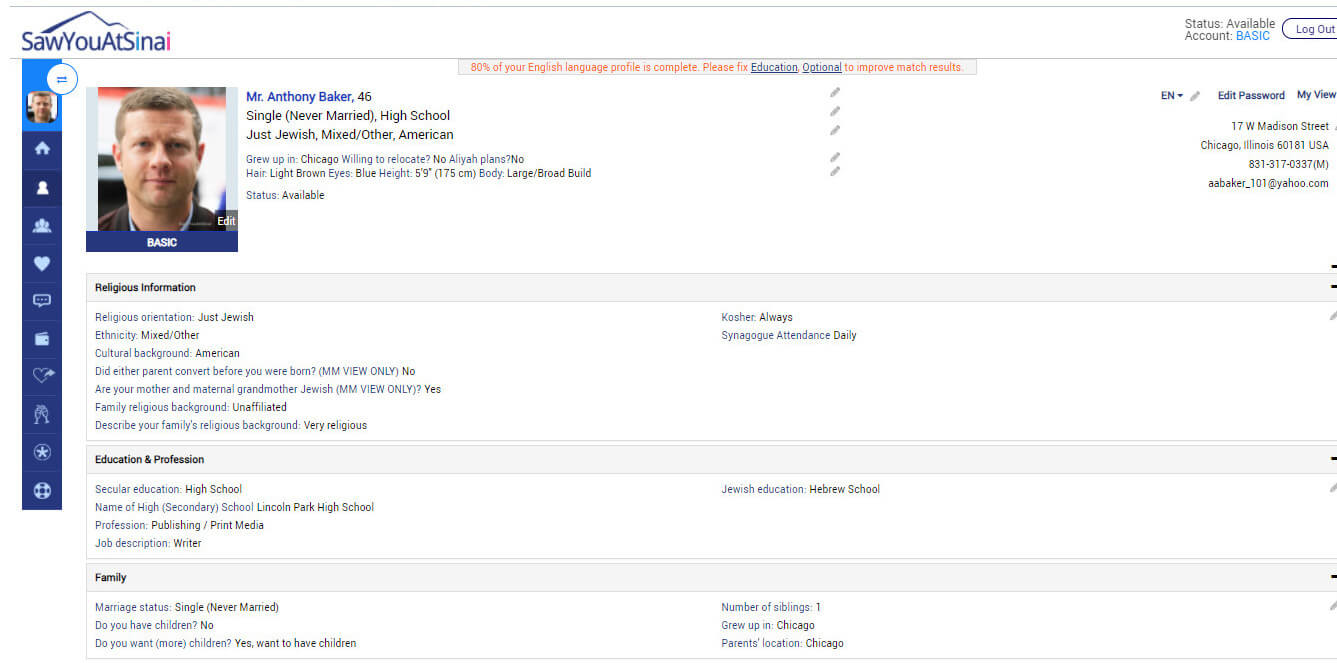Collapse the Religious Information section
Viewport: 1337px width, 663px height.
tap(1333, 287)
